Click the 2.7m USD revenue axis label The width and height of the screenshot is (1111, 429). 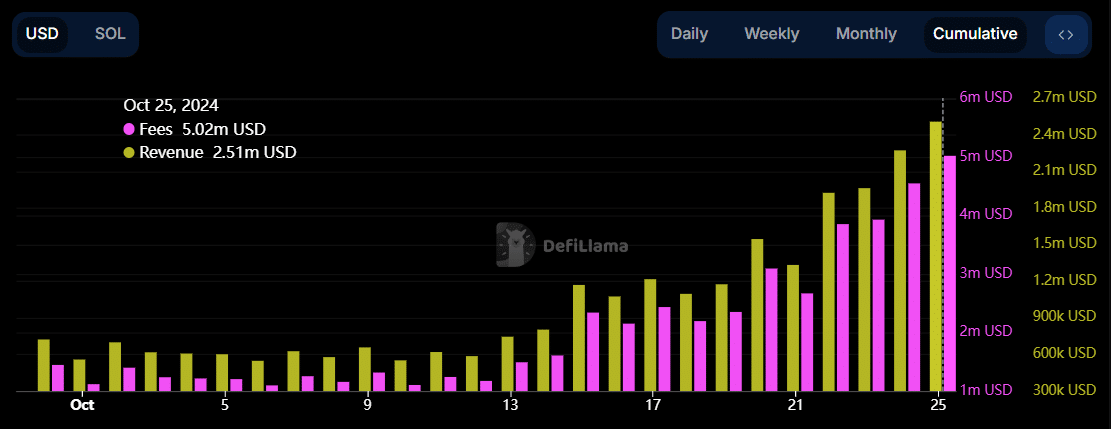[1064, 97]
